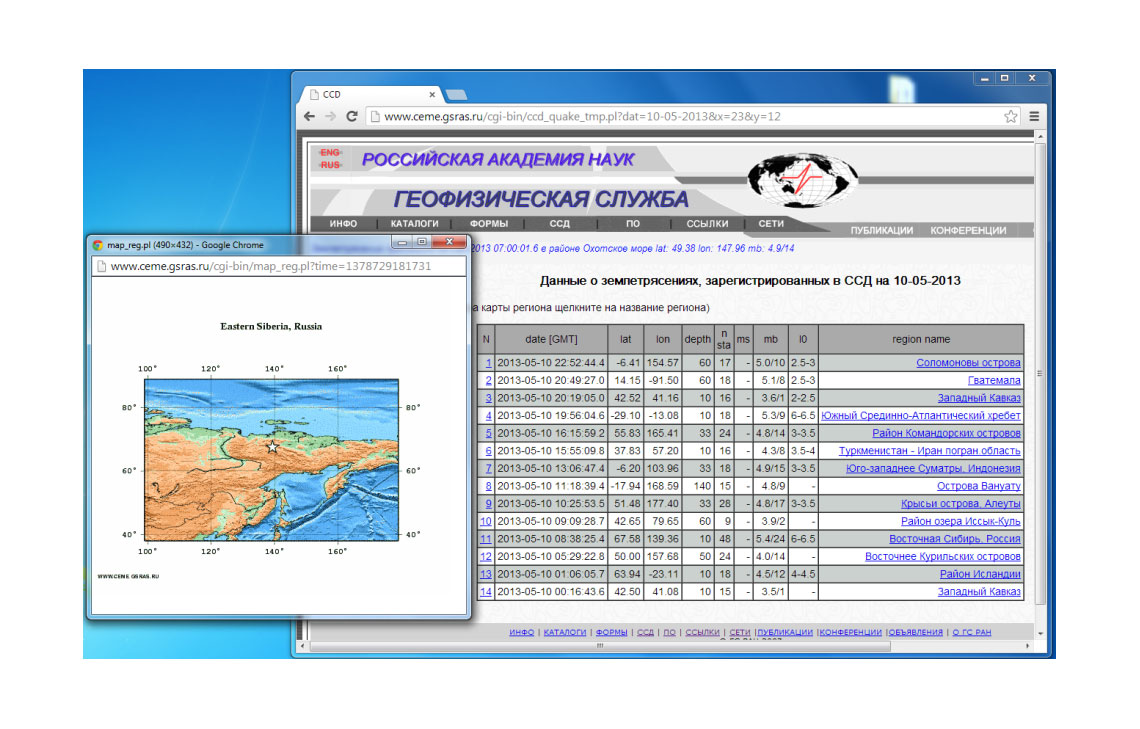Close the CCD browser tab
The image size is (1140, 729).
pyautogui.click(x=432, y=94)
